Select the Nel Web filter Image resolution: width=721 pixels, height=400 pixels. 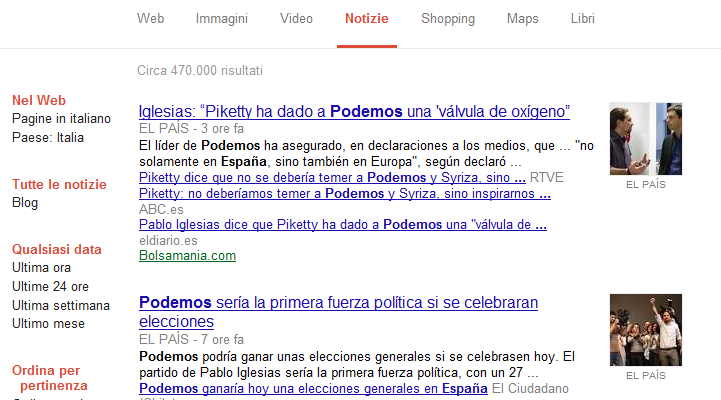click(39, 100)
